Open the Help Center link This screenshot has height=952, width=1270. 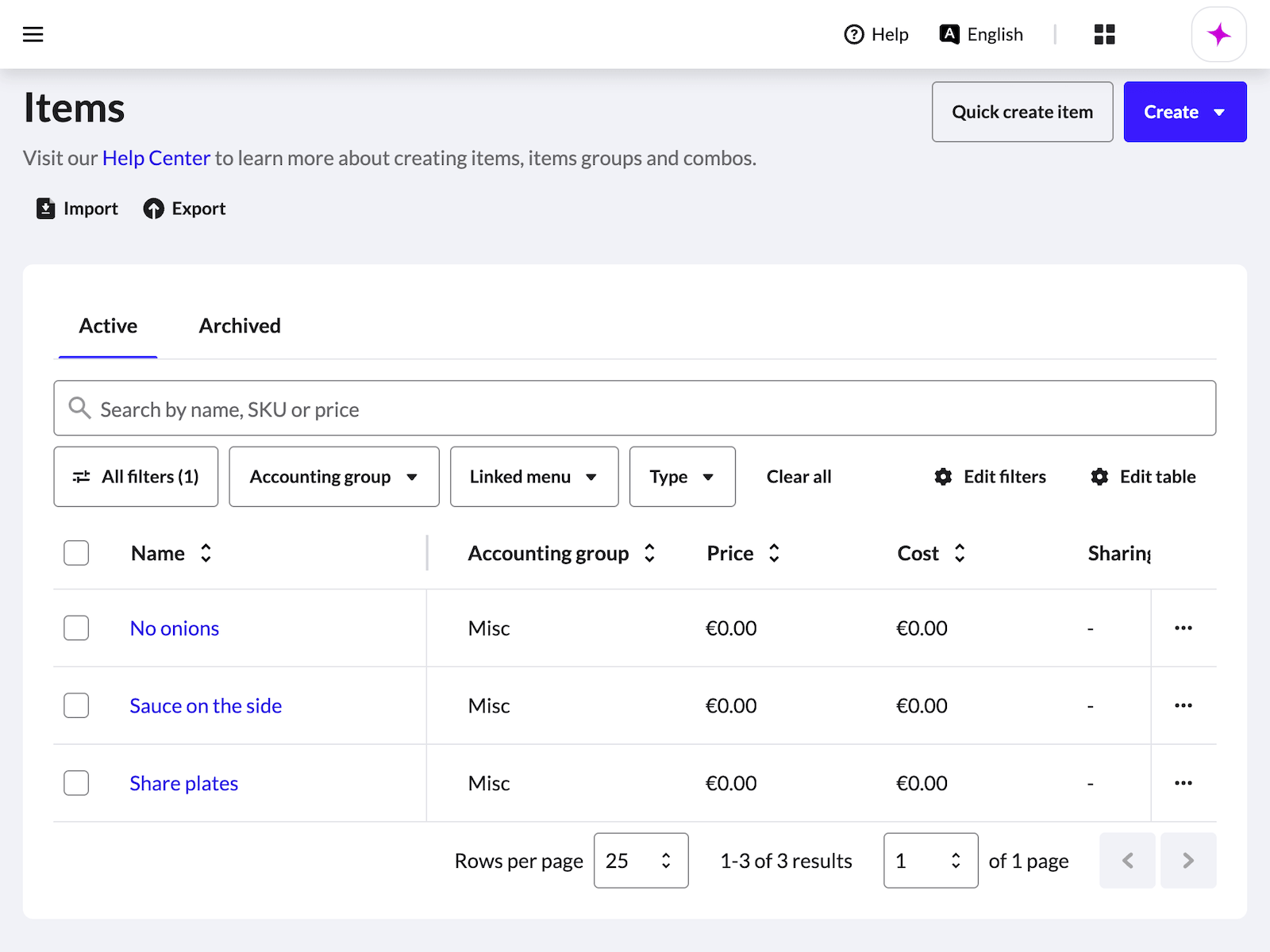point(156,158)
